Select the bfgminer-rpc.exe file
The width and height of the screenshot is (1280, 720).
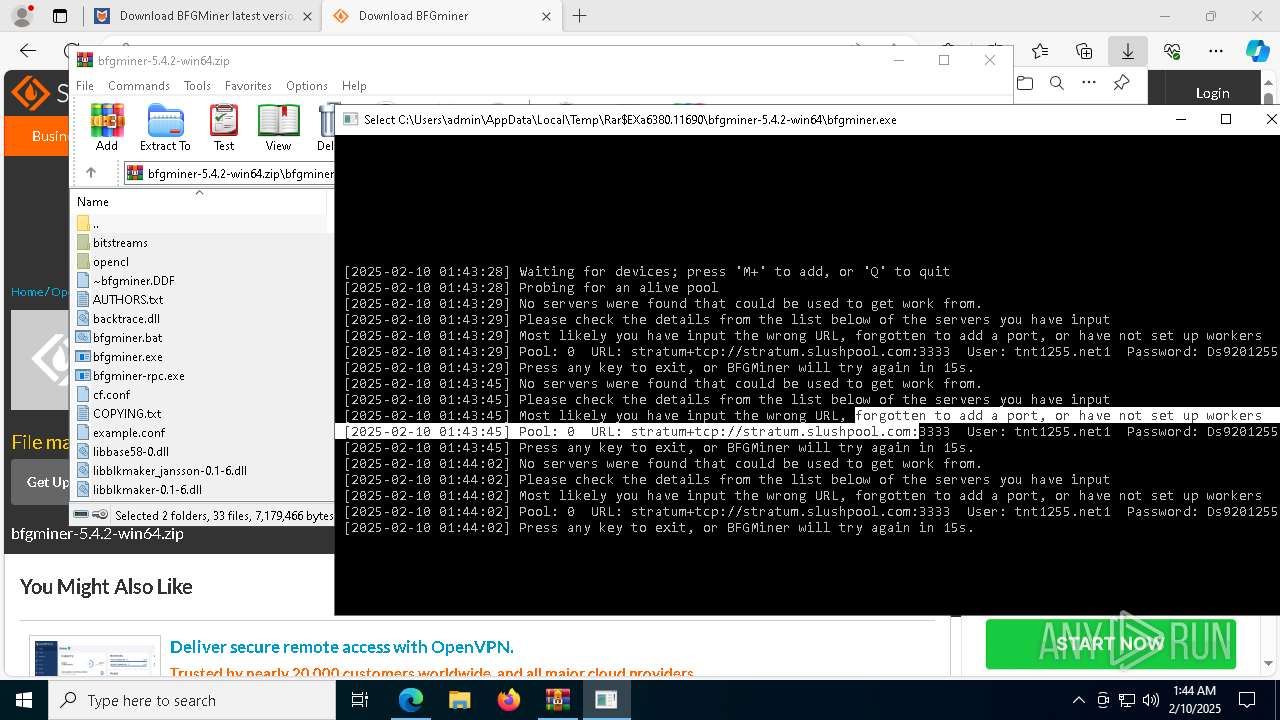pos(138,376)
